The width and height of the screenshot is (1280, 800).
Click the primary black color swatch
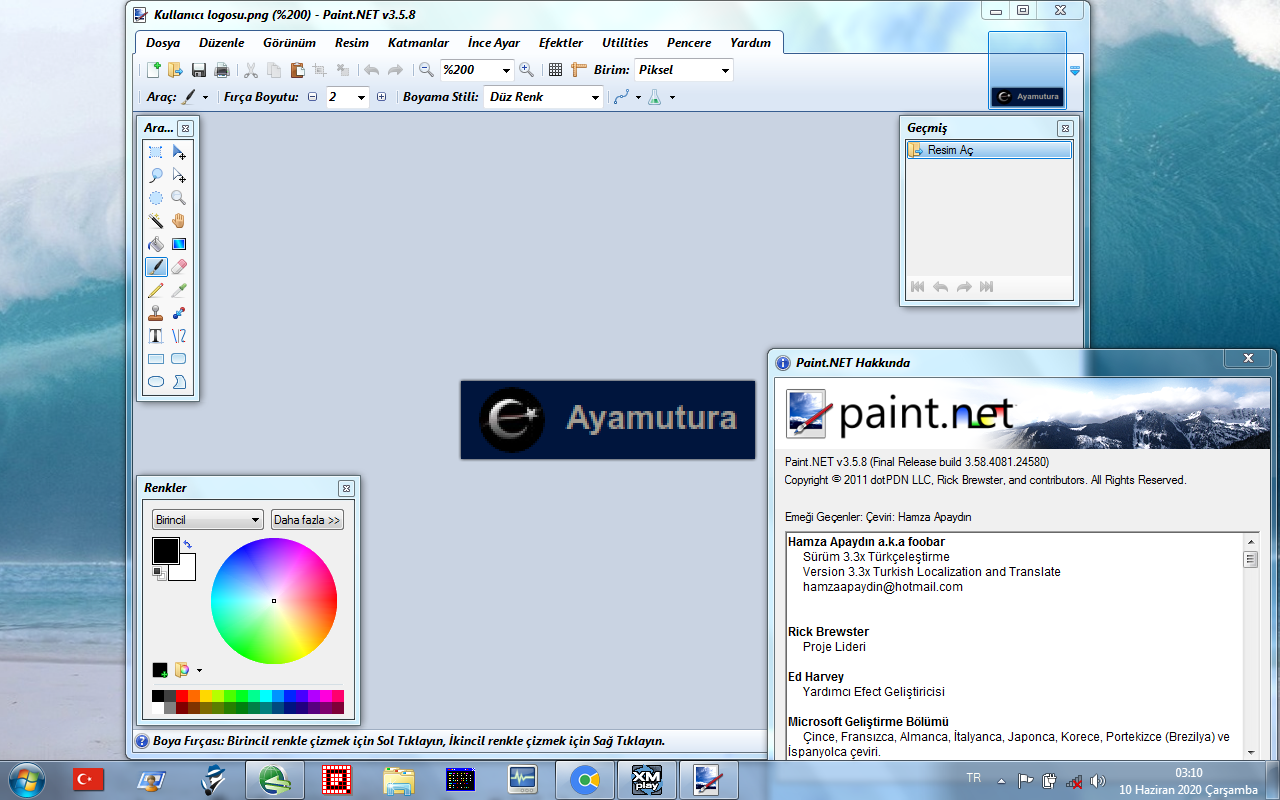pos(165,550)
